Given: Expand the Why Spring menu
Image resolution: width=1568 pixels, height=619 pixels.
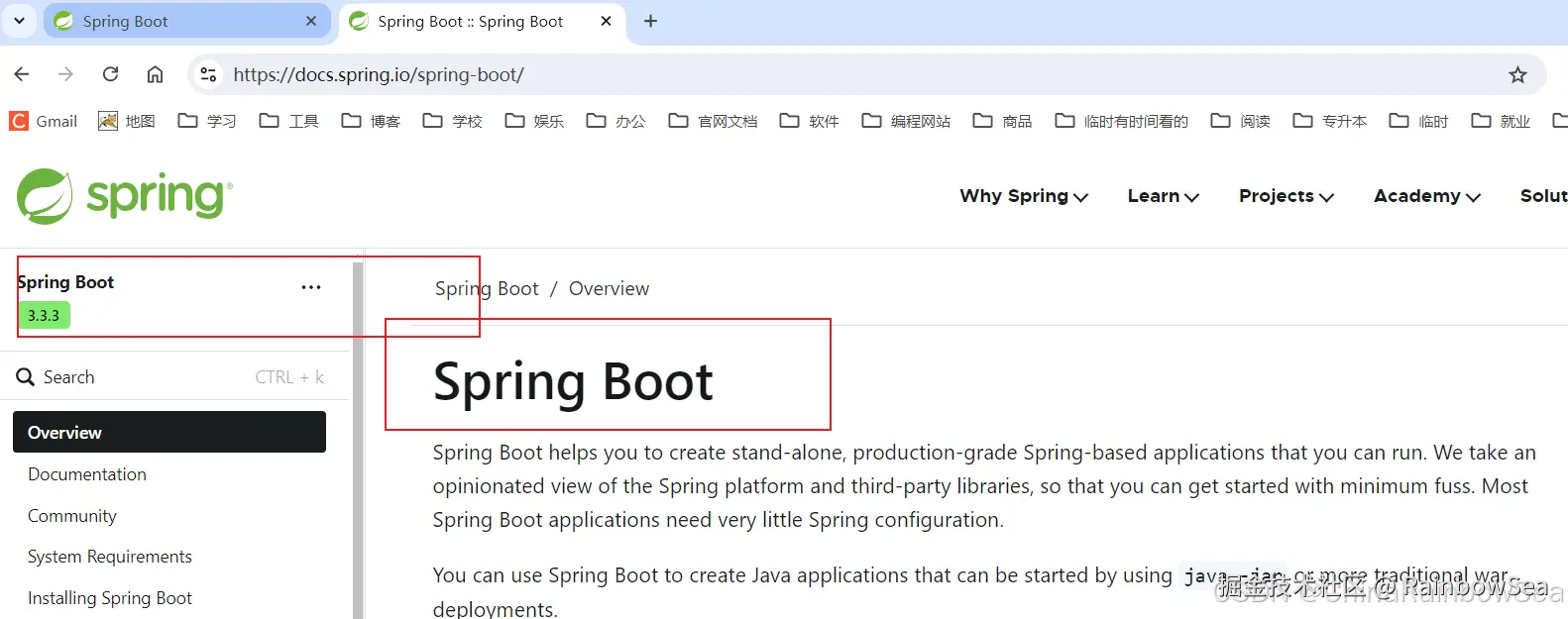Looking at the screenshot, I should tap(1024, 196).
